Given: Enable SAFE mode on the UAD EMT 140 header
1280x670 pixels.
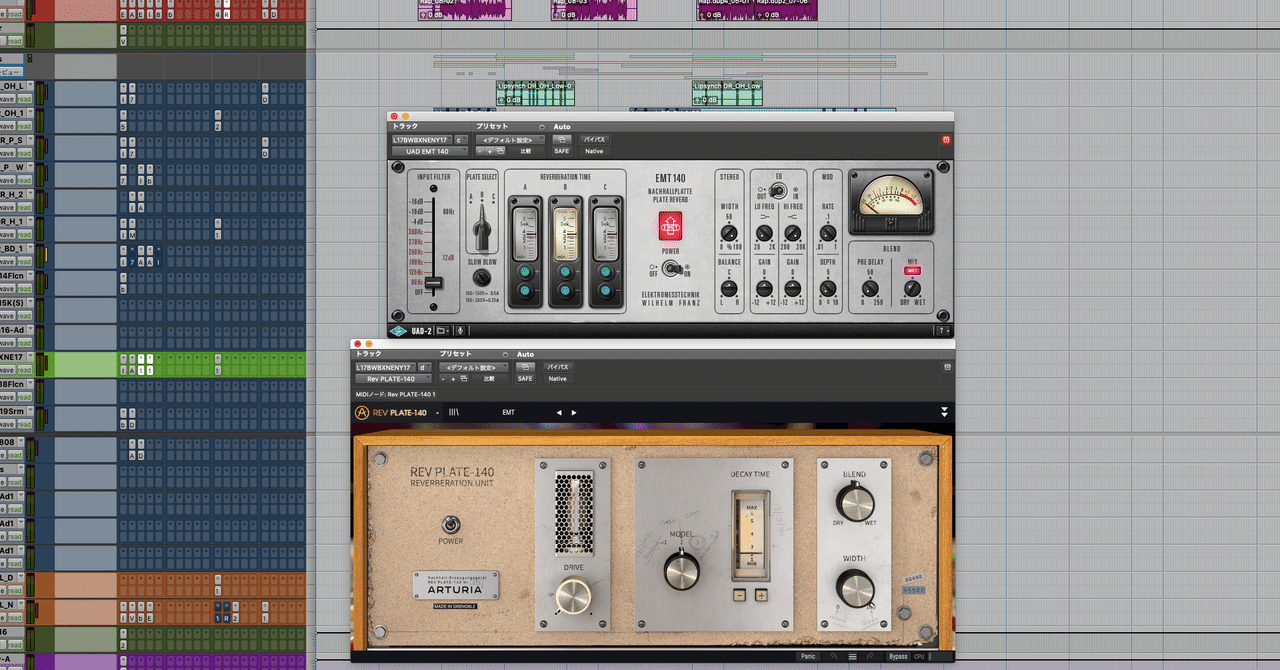Looking at the screenshot, I should 560,151.
